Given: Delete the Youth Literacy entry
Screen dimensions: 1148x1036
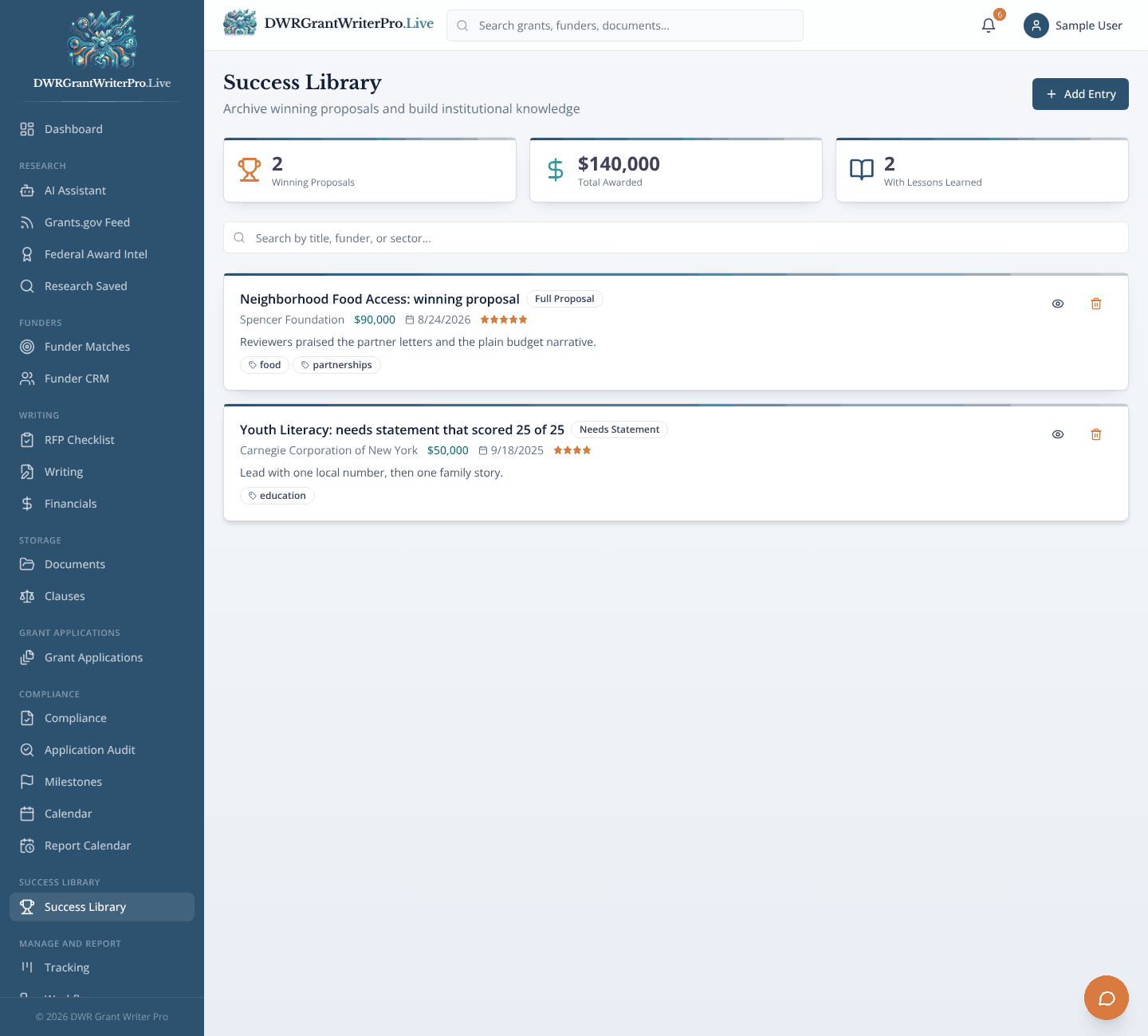Looking at the screenshot, I should click(x=1096, y=434).
